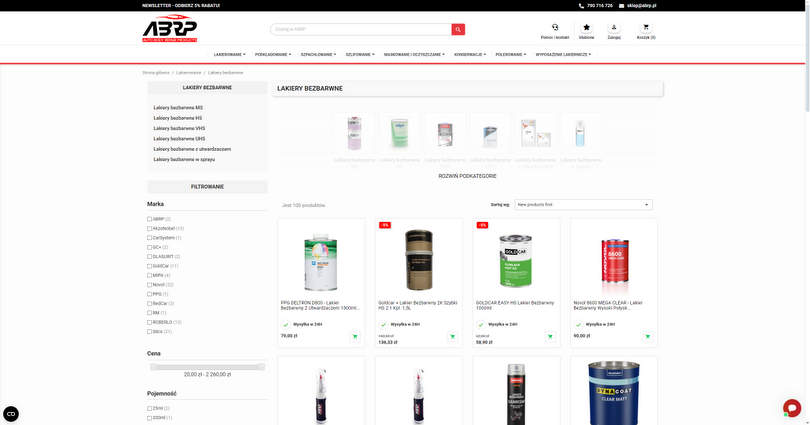The width and height of the screenshot is (810, 425).
Task: Click the Zaloguj user account icon
Action: pyautogui.click(x=614, y=27)
